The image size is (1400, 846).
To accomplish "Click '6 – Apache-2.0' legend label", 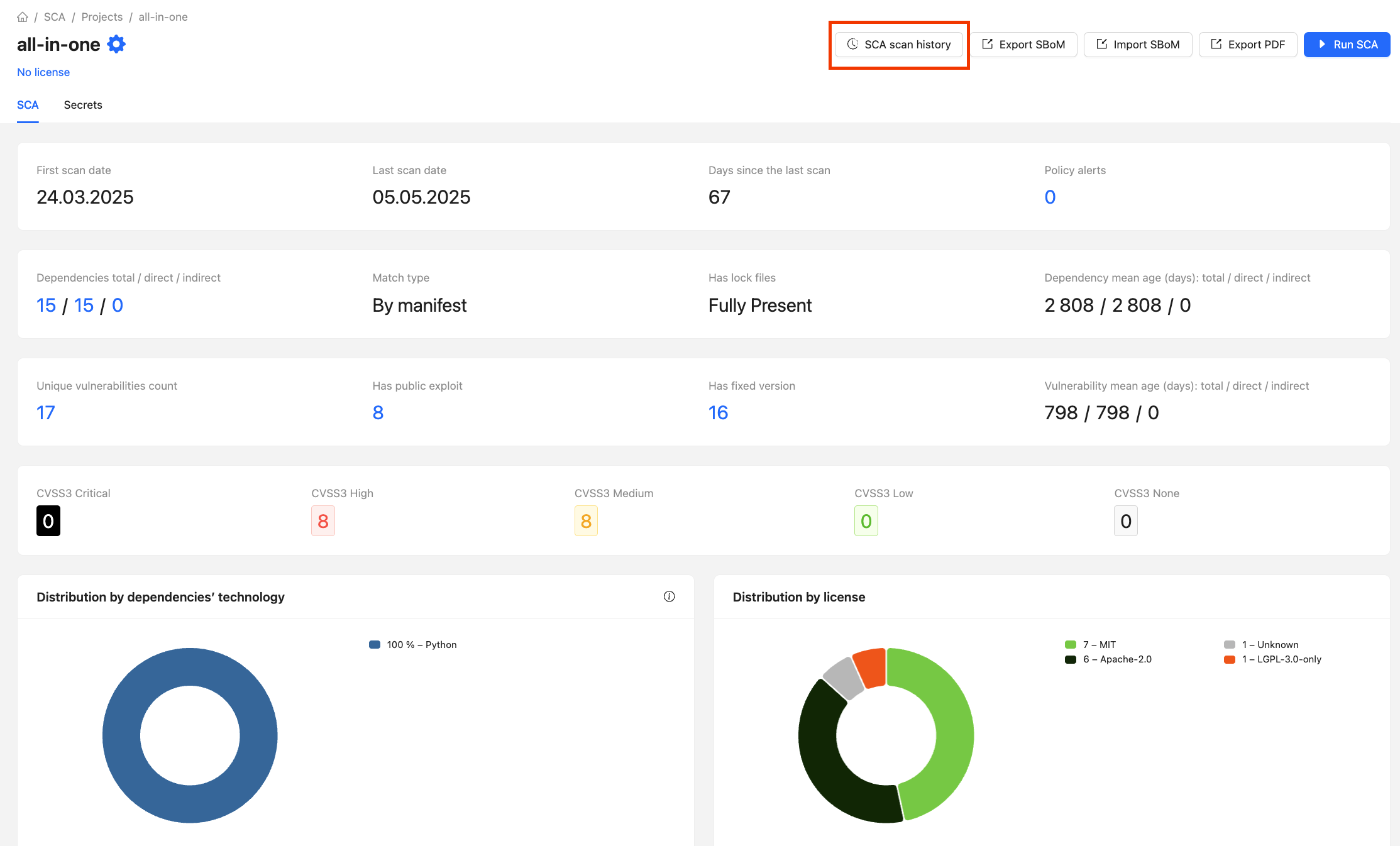I will [x=1118, y=659].
